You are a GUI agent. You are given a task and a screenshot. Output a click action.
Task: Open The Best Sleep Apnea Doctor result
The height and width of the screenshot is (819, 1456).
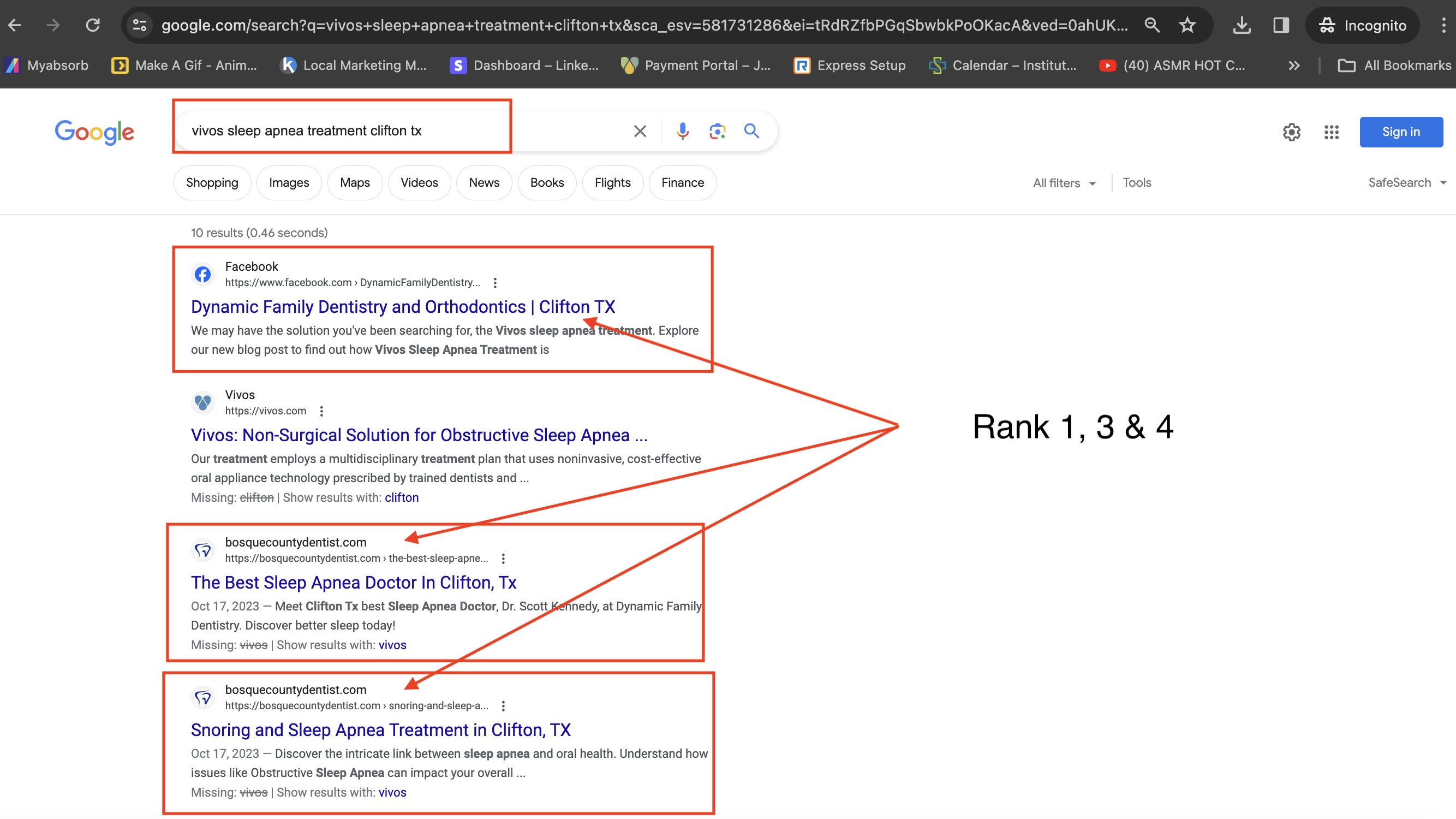(x=353, y=582)
